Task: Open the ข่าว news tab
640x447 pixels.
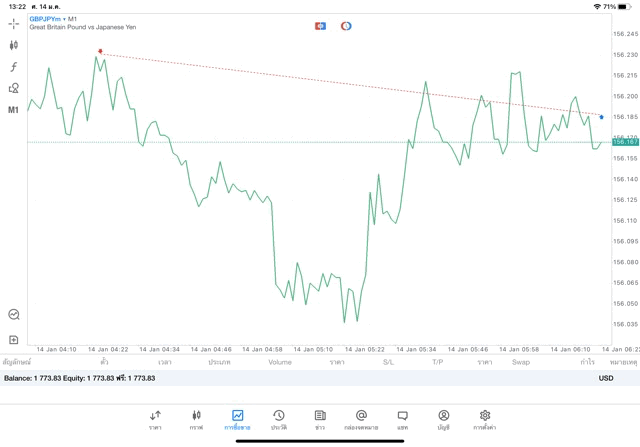Action: point(320,419)
